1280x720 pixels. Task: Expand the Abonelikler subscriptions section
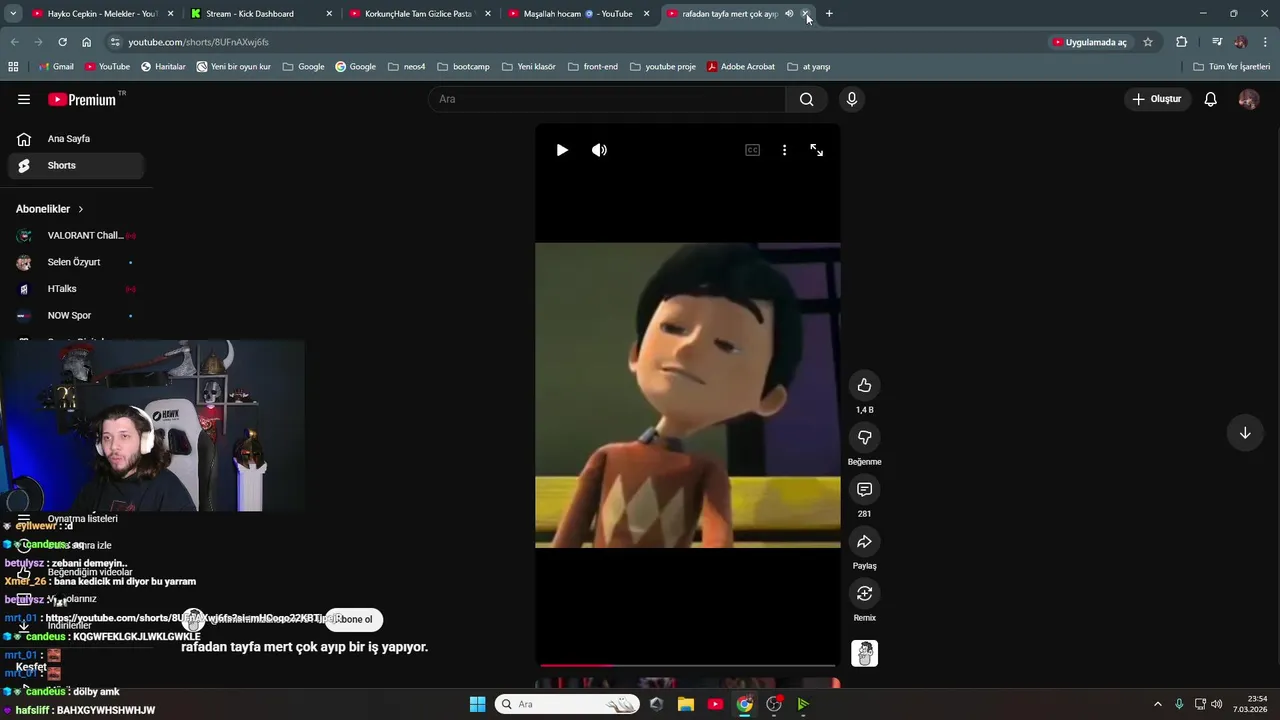point(50,209)
